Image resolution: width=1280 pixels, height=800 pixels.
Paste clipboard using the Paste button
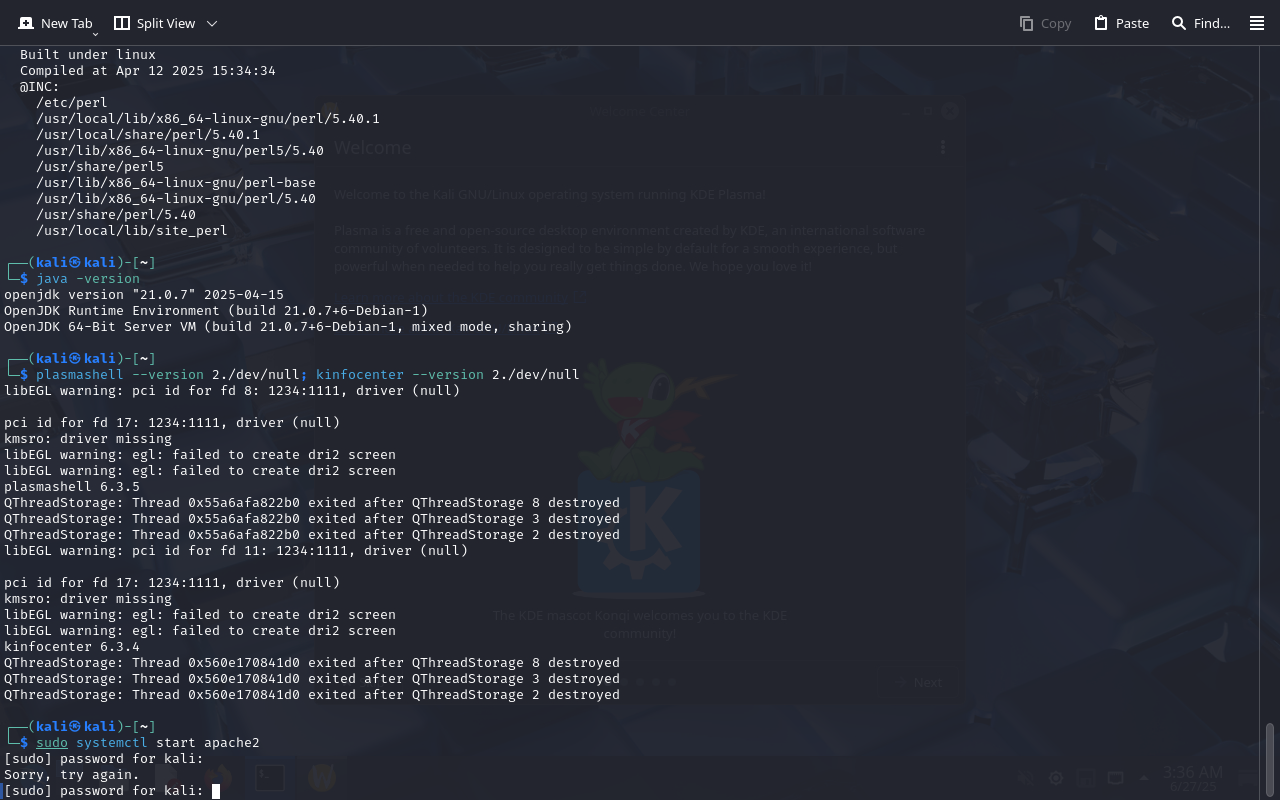tap(1121, 23)
